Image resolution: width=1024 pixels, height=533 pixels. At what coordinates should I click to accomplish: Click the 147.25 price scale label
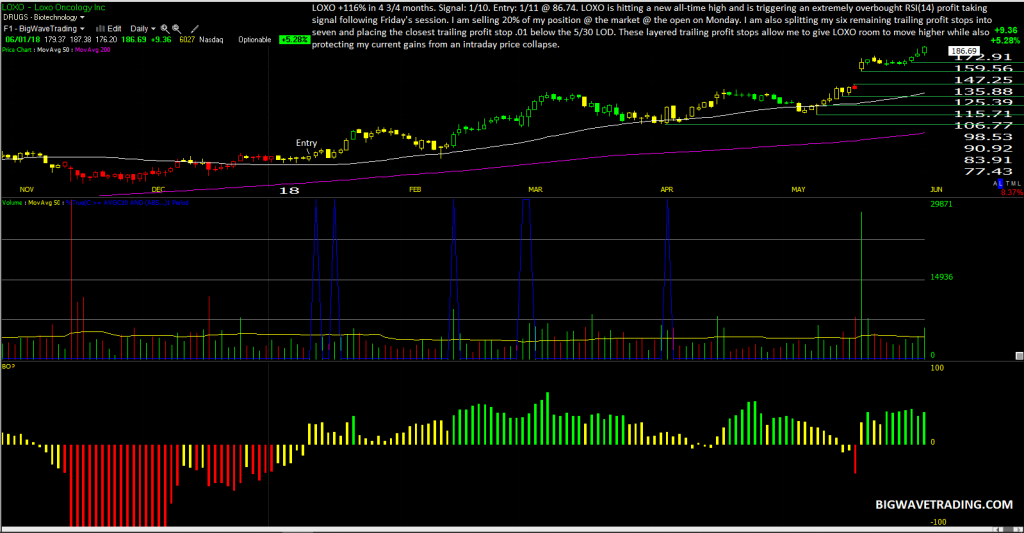(x=984, y=80)
